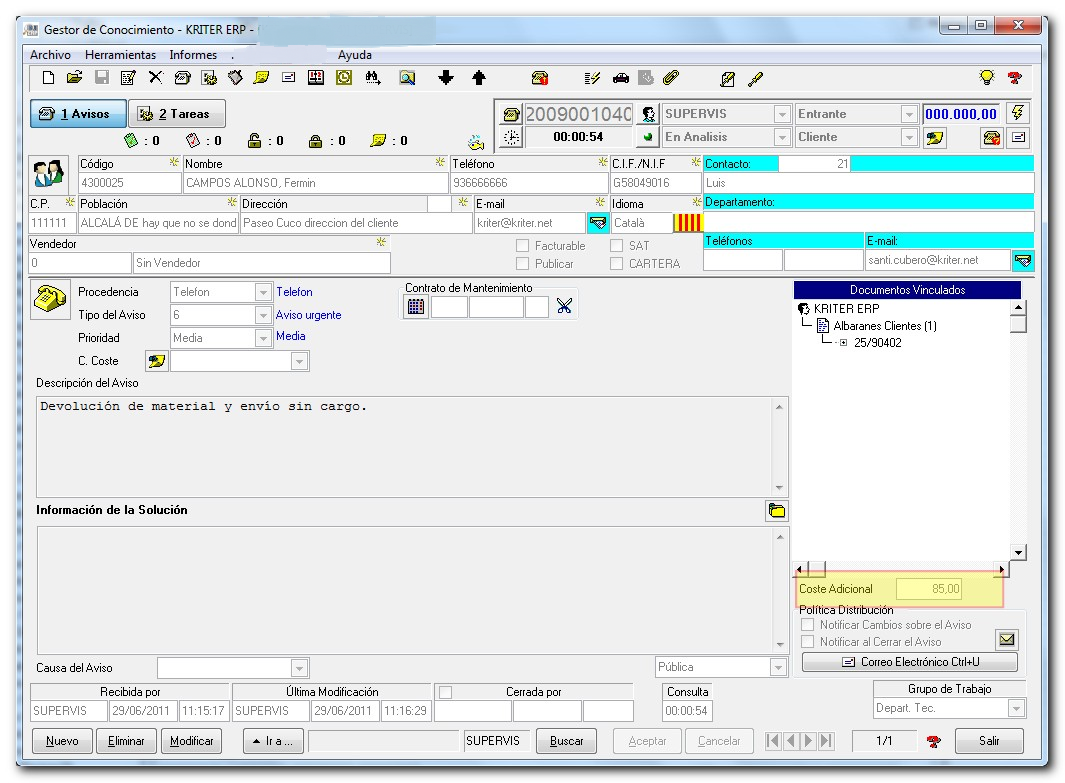Switch to the 2 Tareas tab
Screen dimensions: 1065x783
(x=177, y=113)
